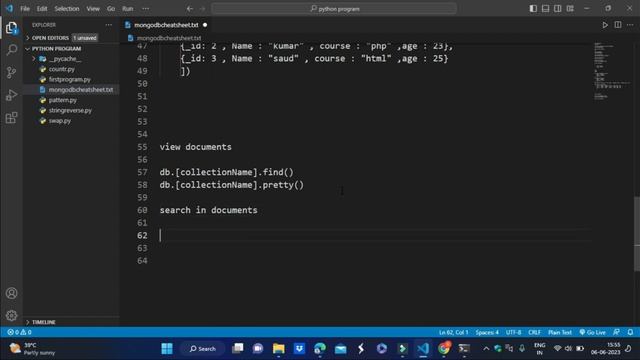
Task: Place cursor on line 57 db.find() text
Action: tap(227, 172)
